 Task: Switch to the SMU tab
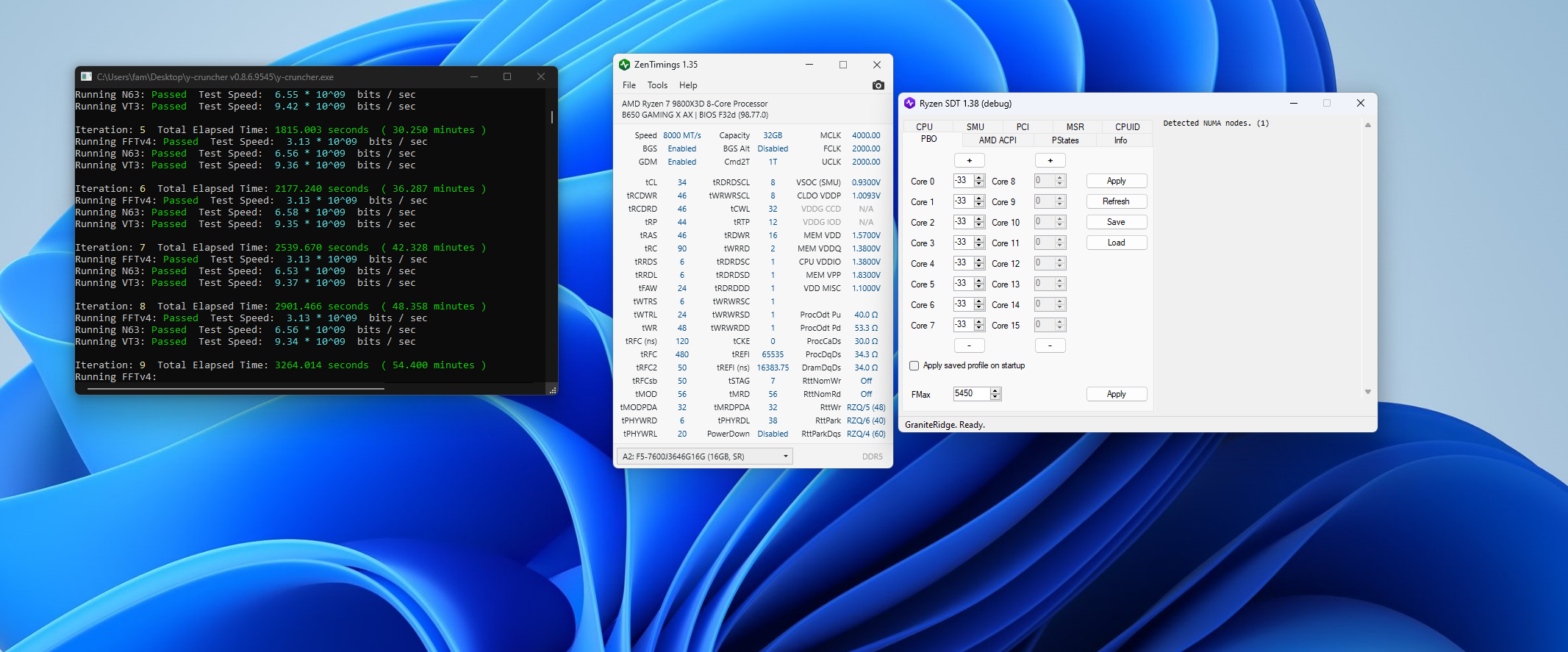pos(975,127)
